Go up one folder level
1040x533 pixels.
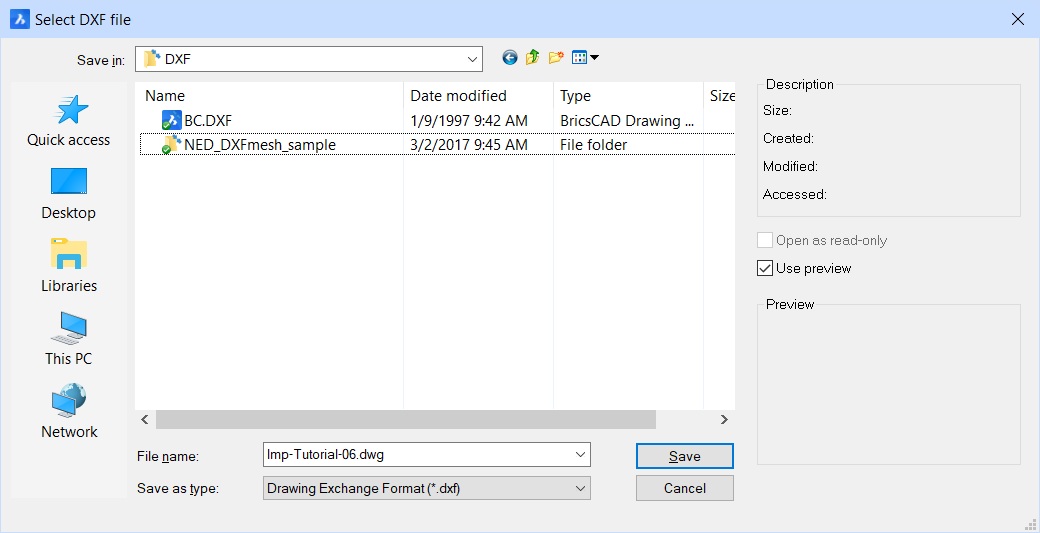(532, 58)
